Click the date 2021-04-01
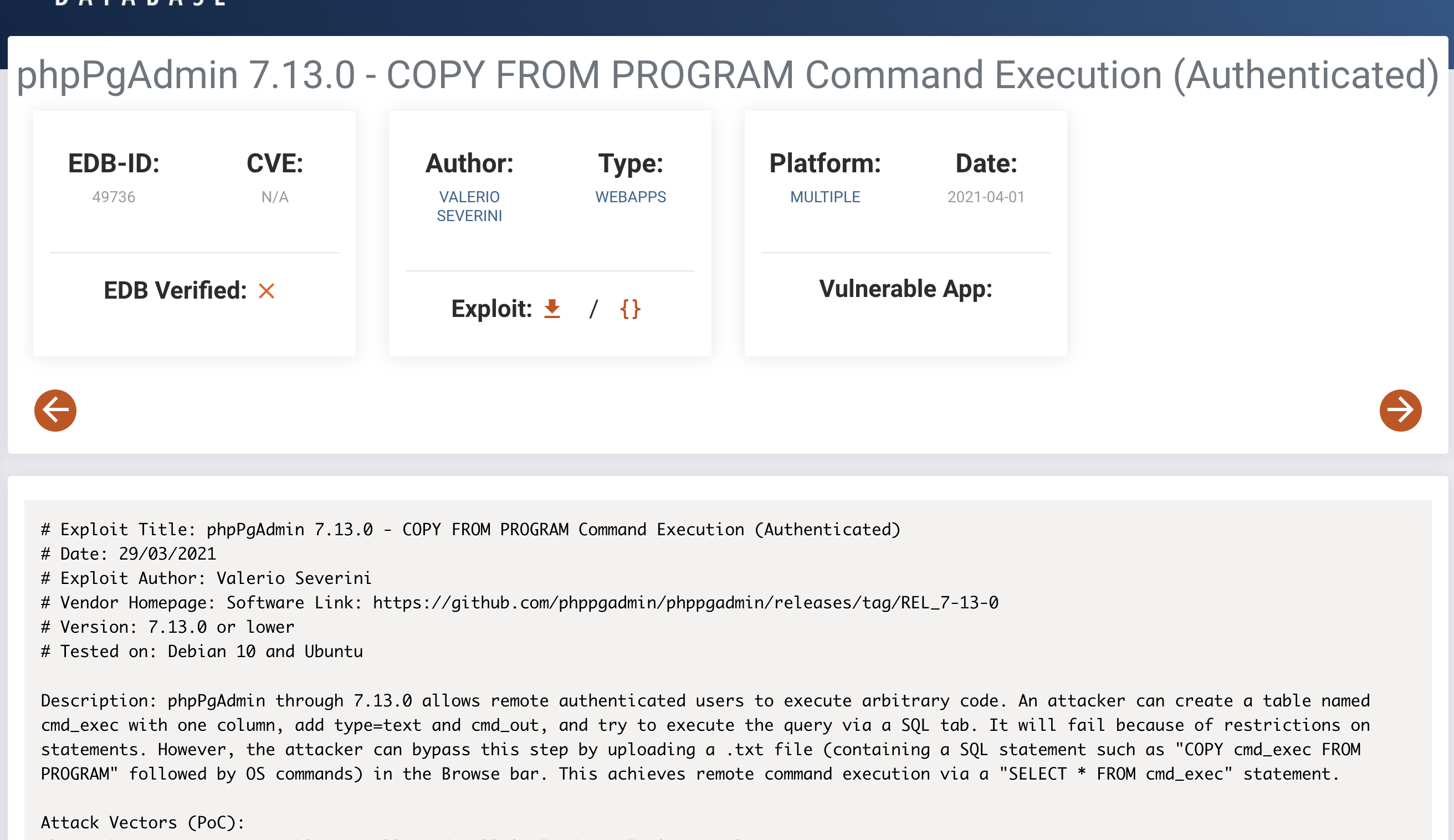Viewport: 1454px width, 840px height. (x=986, y=197)
